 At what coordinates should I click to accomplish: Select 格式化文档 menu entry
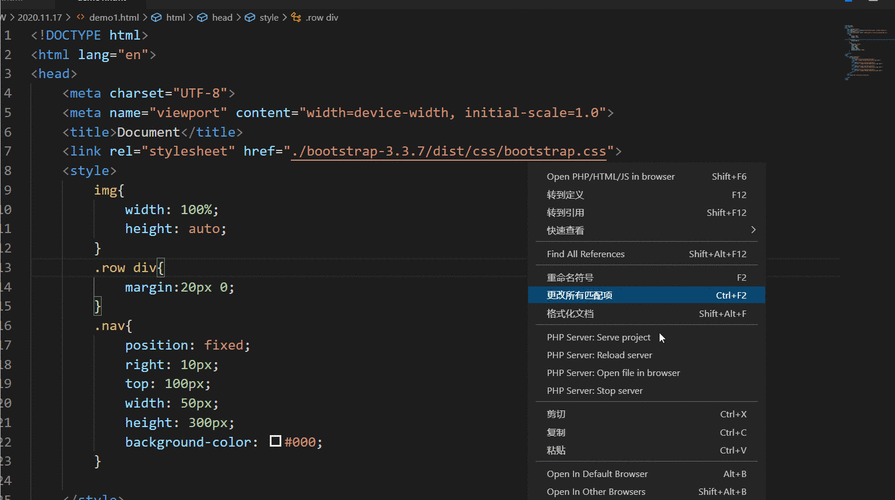(x=646, y=313)
